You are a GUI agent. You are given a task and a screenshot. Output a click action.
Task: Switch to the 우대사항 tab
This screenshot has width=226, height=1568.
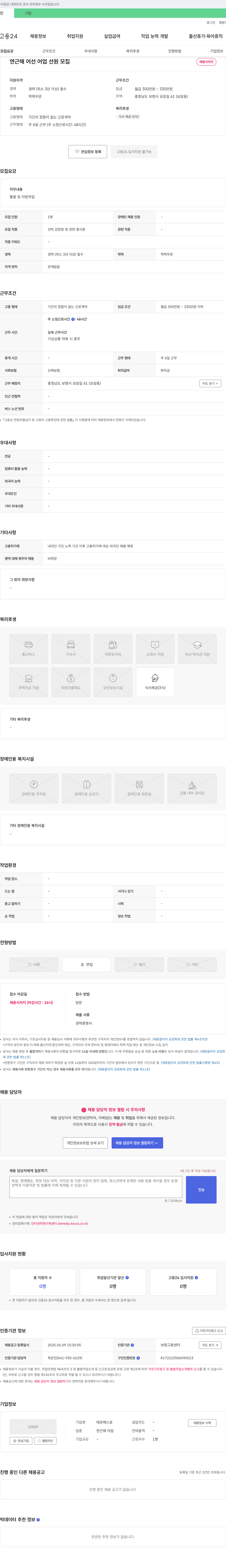pyautogui.click(x=91, y=51)
